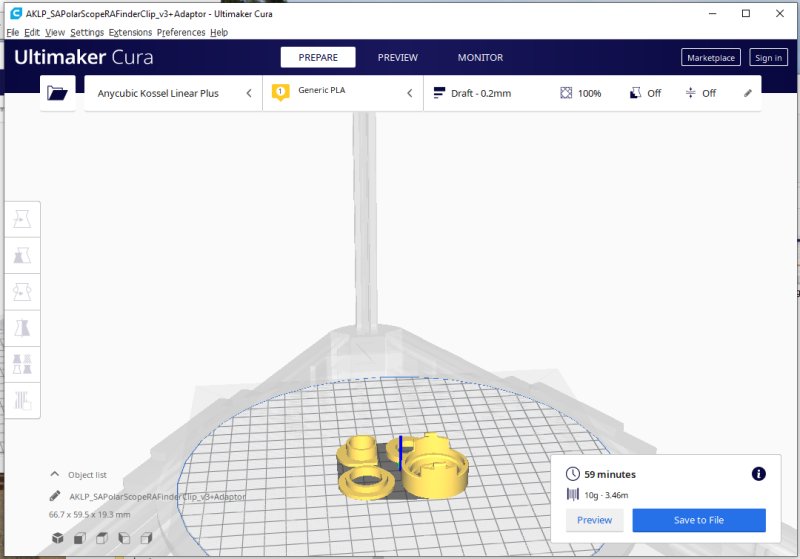800x559 pixels.
Task: Open the Settings menu
Action: (x=87, y=32)
